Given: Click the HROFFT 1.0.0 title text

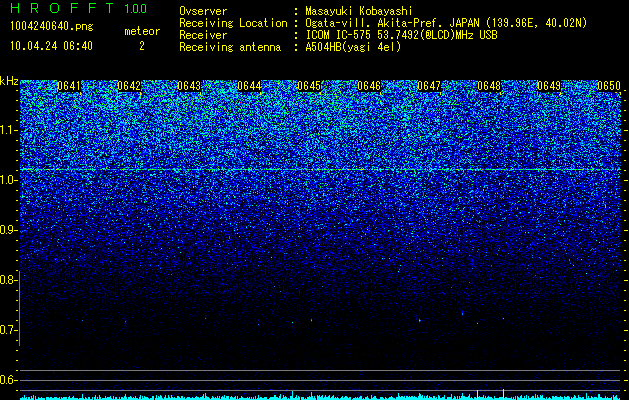Looking at the screenshot, I should 78,8.
